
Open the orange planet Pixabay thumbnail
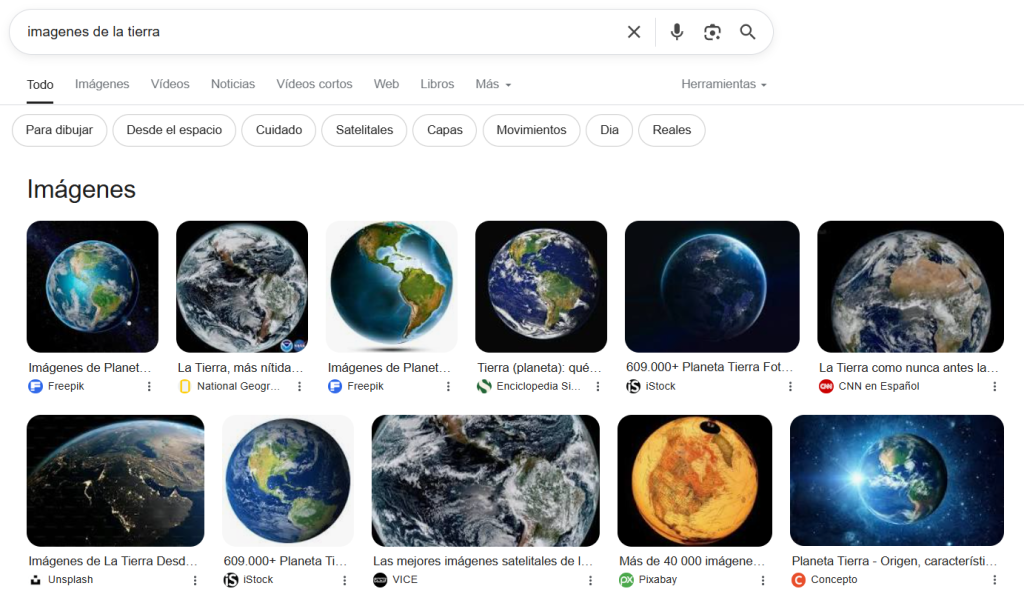(695, 480)
